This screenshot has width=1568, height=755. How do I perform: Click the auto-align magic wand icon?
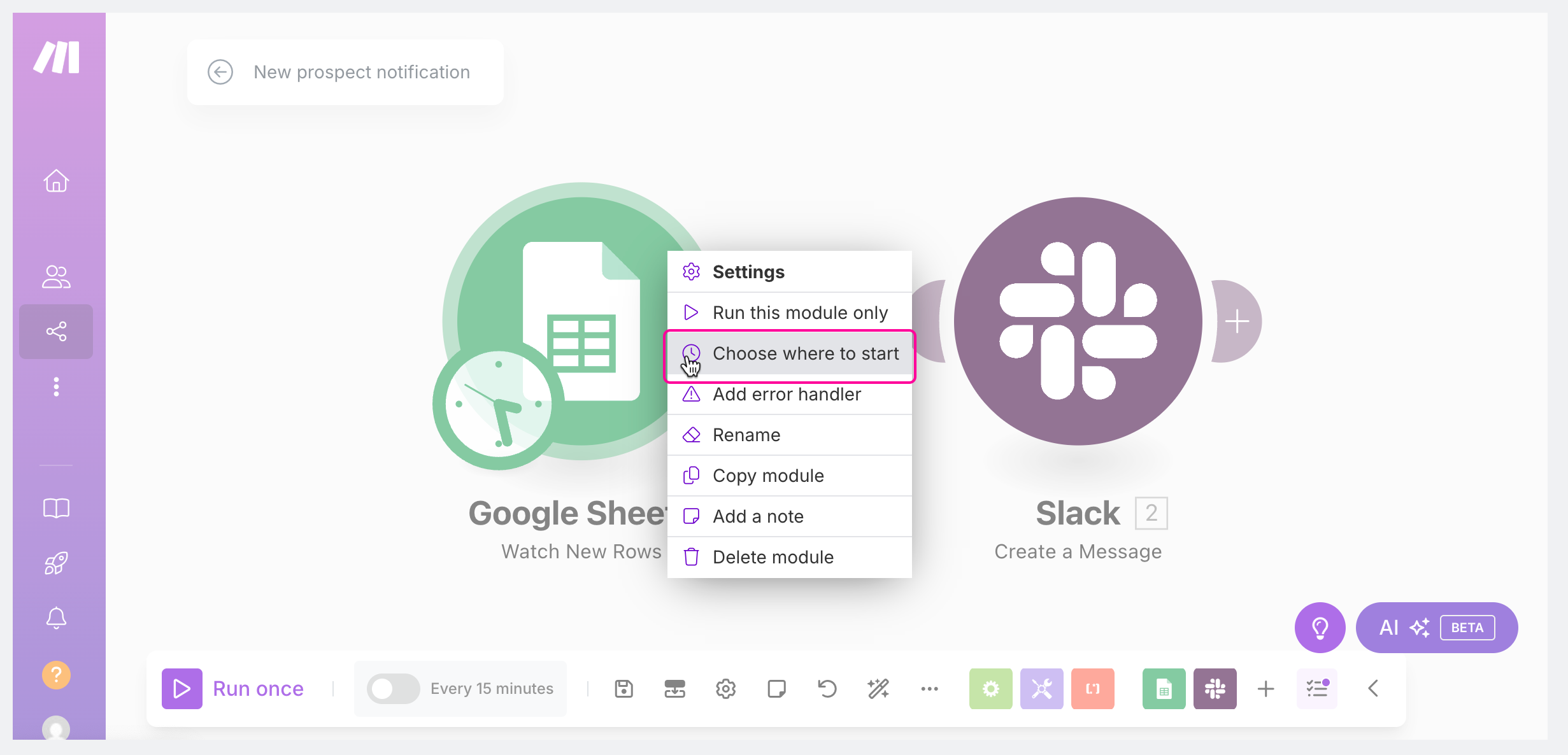pyautogui.click(x=878, y=689)
